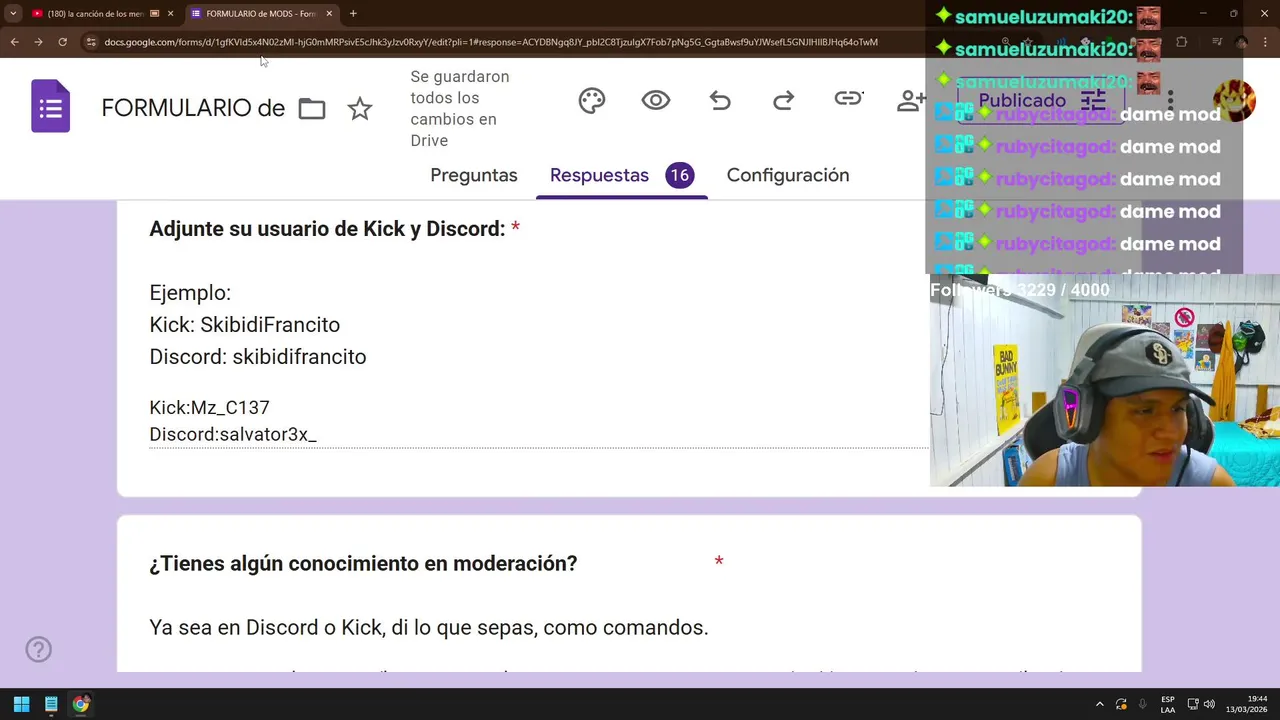Open the customize theme palette
Image resolution: width=1280 pixels, height=720 pixels.
click(592, 100)
